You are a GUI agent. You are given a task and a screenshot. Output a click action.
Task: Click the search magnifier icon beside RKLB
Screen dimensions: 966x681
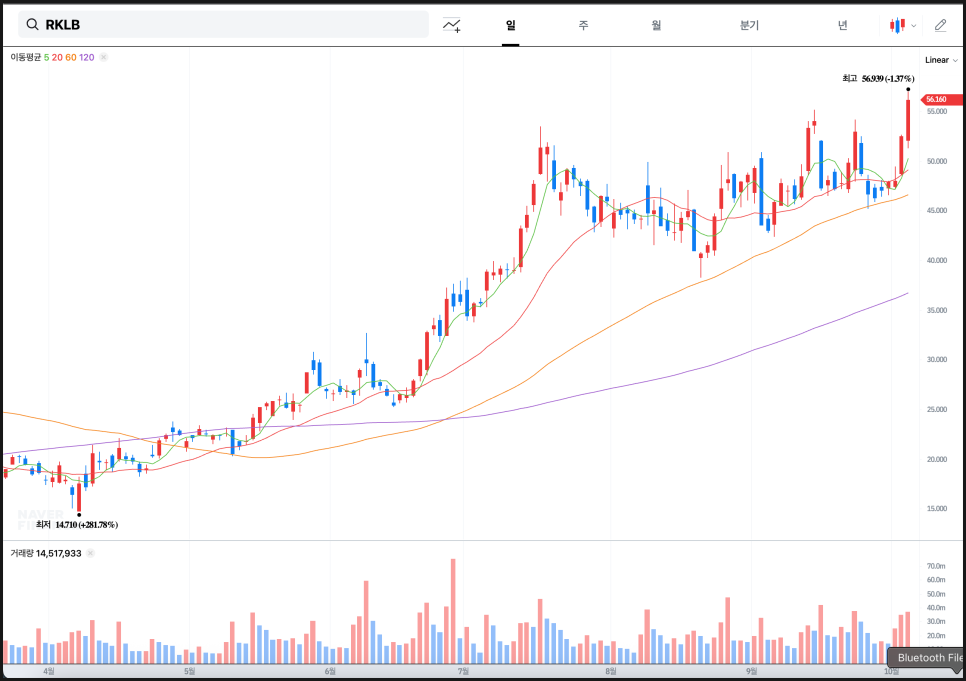32,25
